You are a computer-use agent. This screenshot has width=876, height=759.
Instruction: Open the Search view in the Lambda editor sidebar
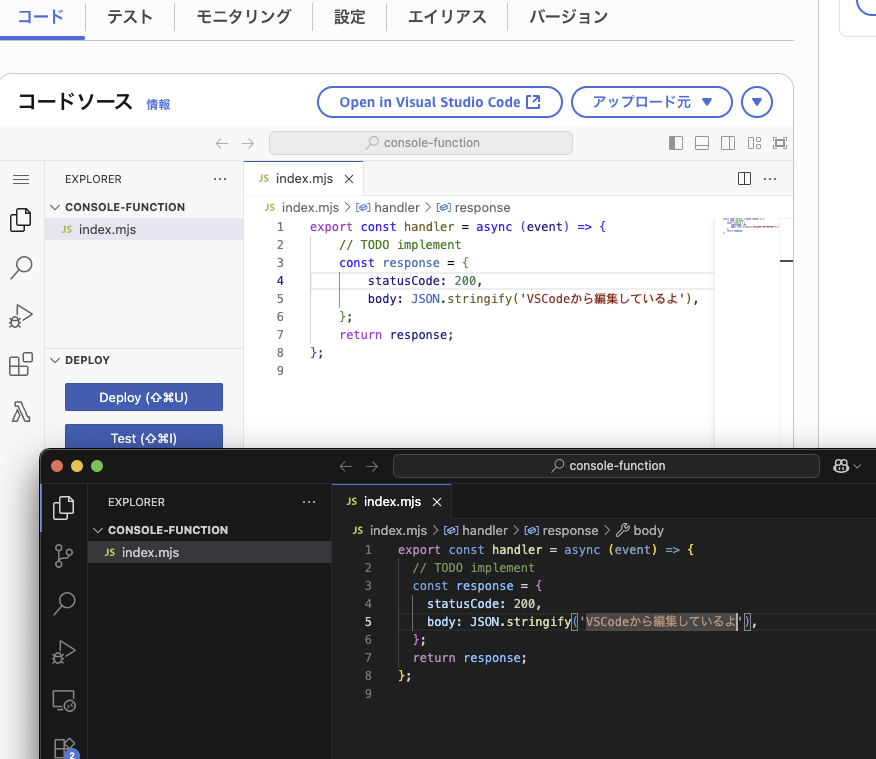pyautogui.click(x=21, y=268)
